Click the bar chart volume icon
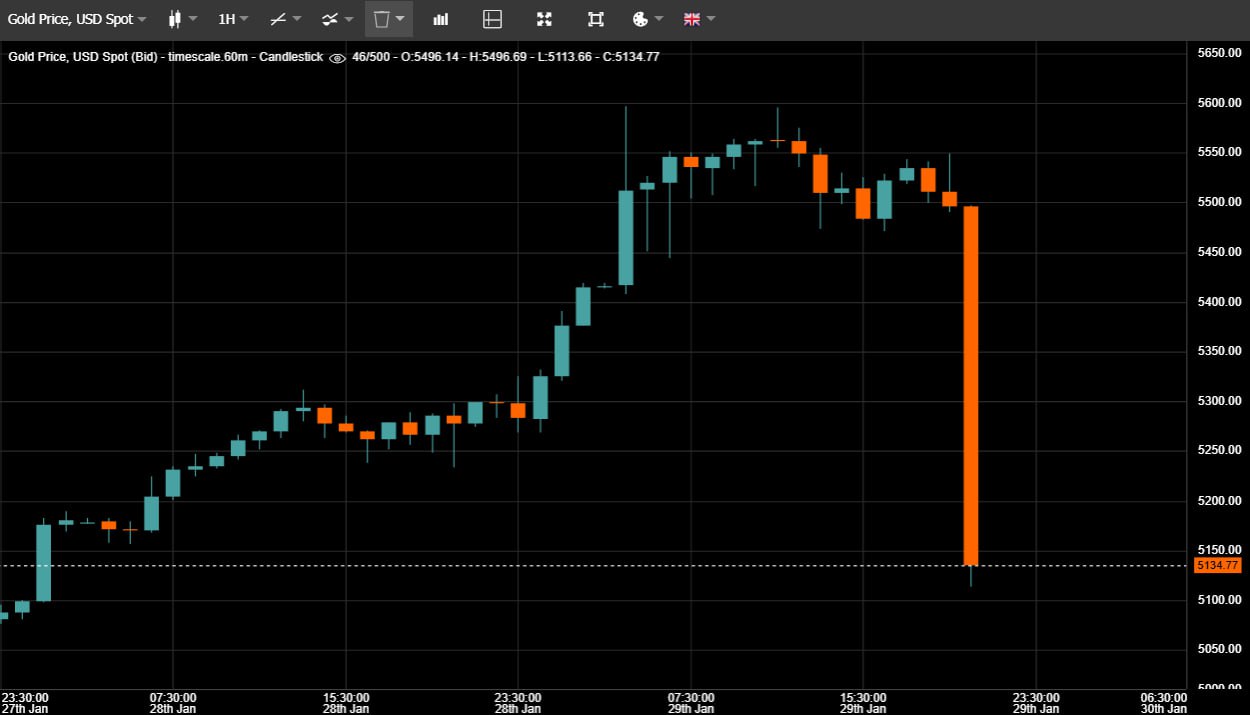This screenshot has width=1250, height=715. (x=440, y=19)
